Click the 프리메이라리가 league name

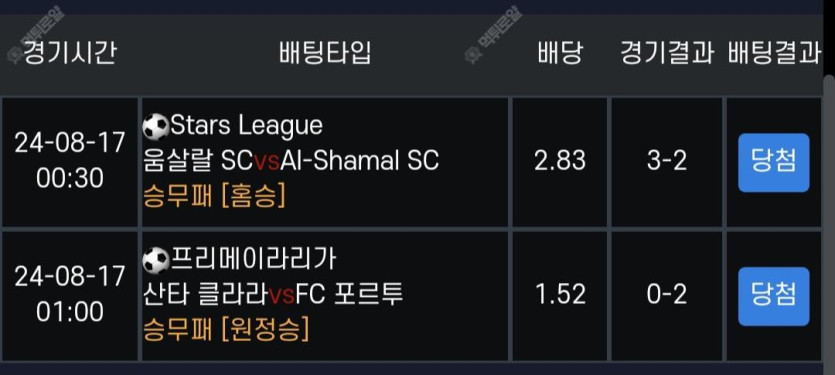coord(253,260)
